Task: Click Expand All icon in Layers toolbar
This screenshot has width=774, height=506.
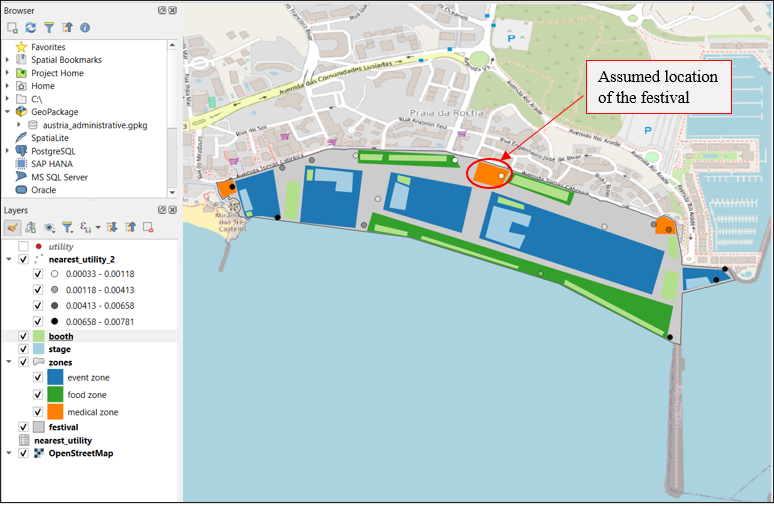Action: (110, 228)
